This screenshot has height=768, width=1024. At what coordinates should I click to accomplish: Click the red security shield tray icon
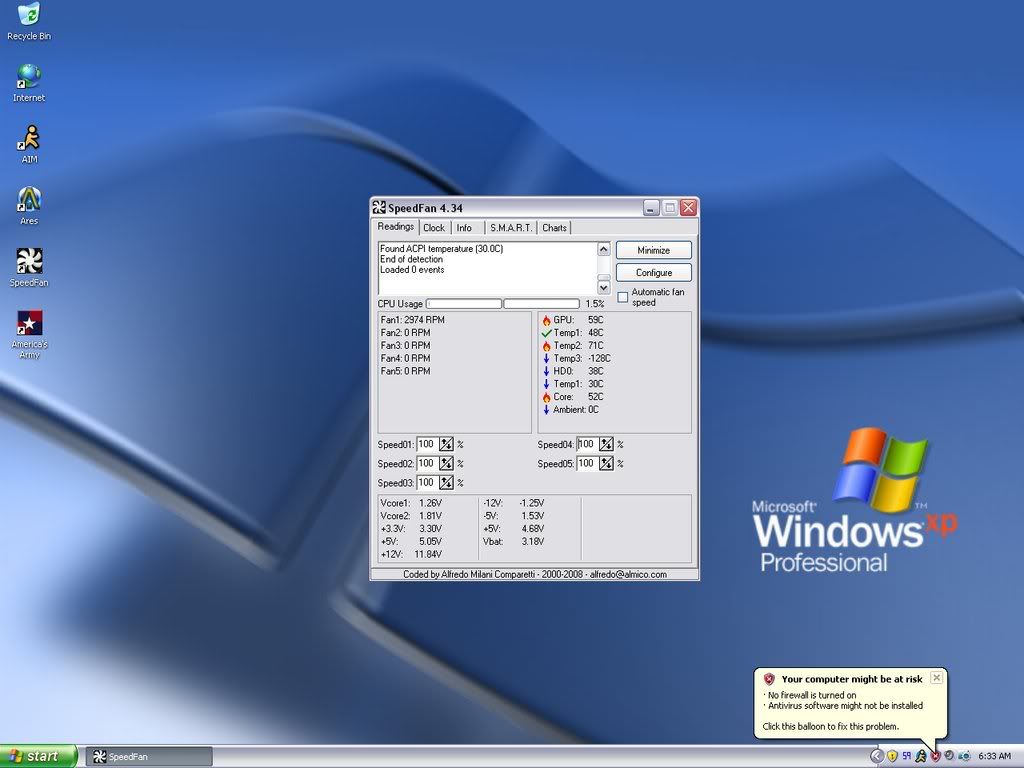[x=935, y=756]
